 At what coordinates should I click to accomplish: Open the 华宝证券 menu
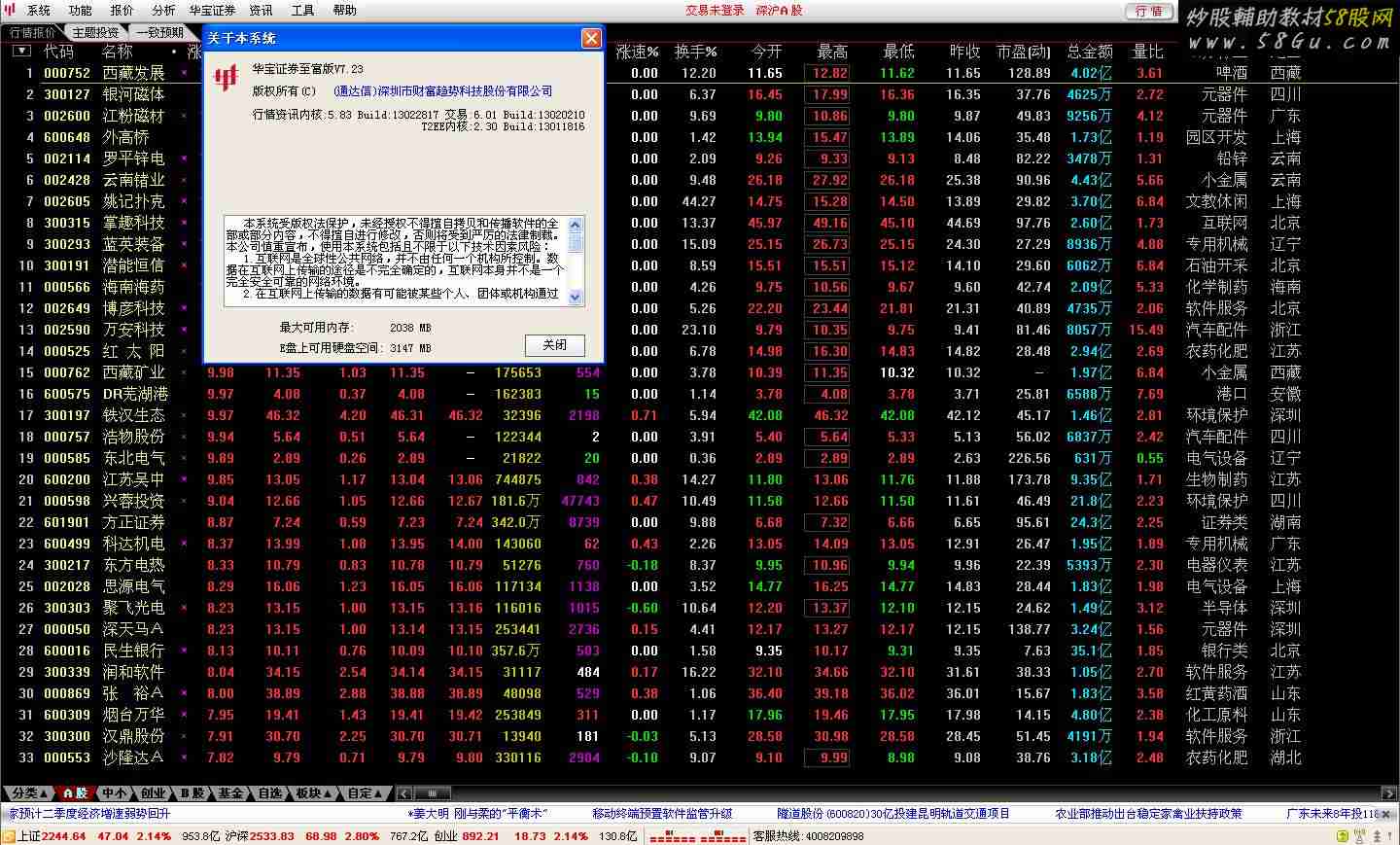213,10
